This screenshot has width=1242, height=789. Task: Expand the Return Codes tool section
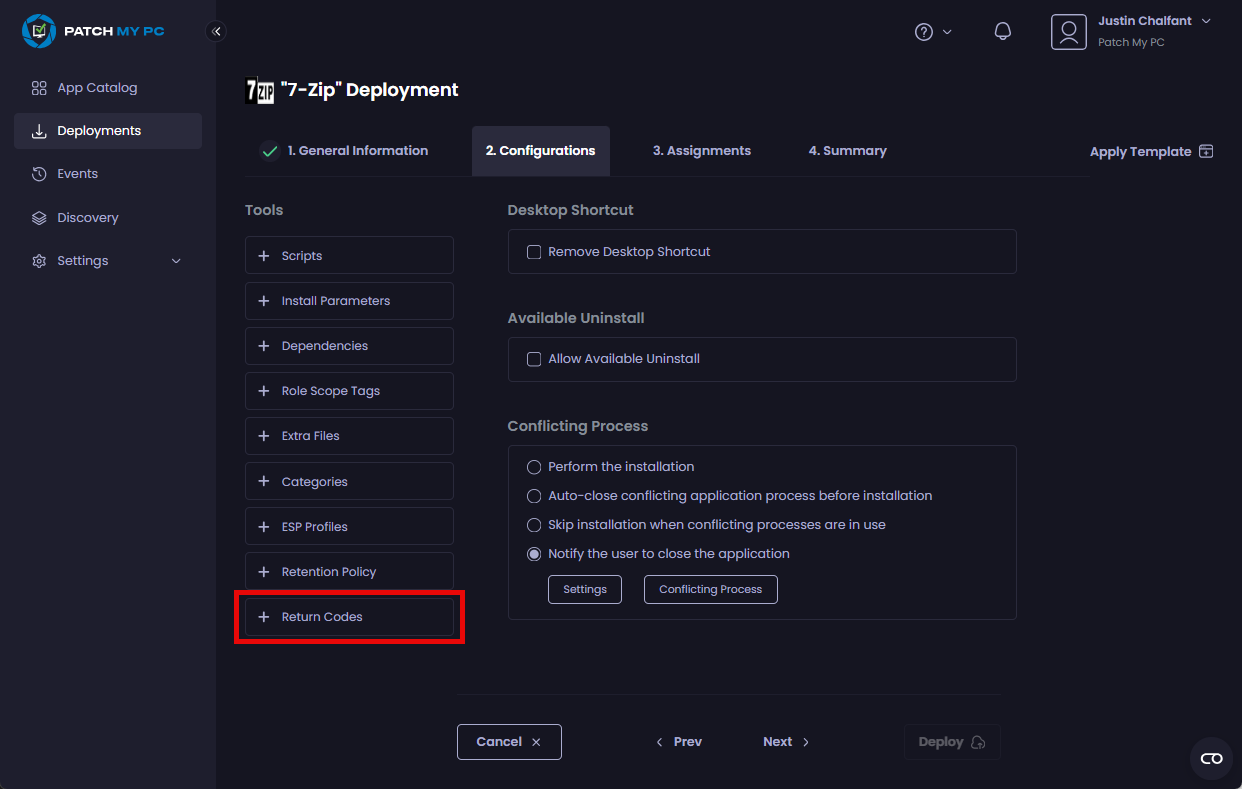349,617
